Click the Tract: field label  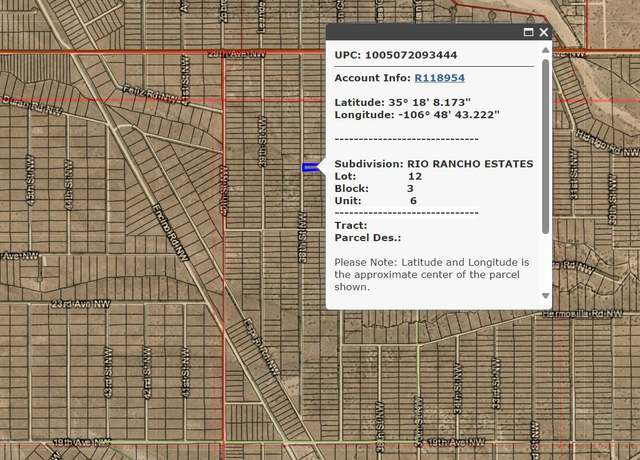pos(351,225)
